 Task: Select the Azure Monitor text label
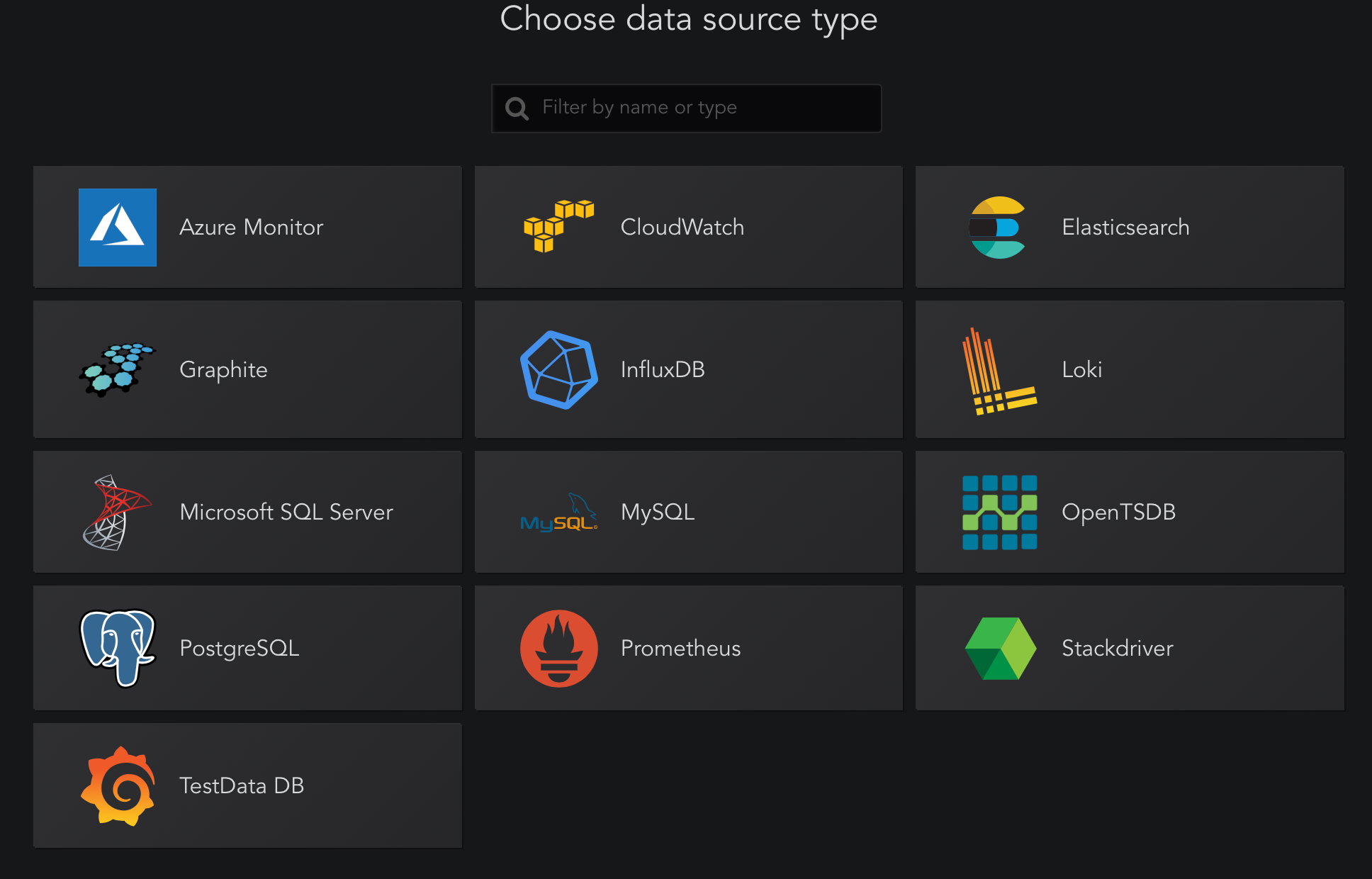(251, 228)
